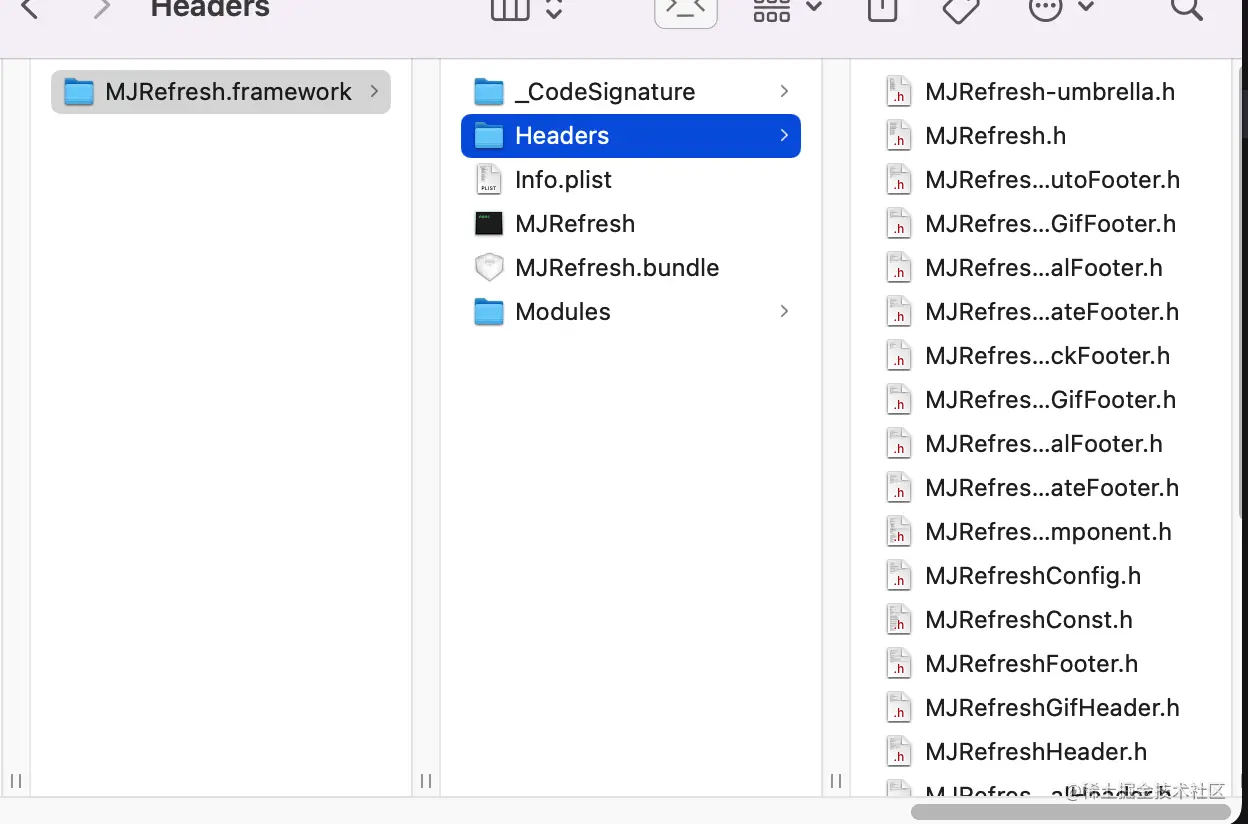The image size is (1248, 824).
Task: Select the Info.plist file icon
Action: [x=488, y=180]
